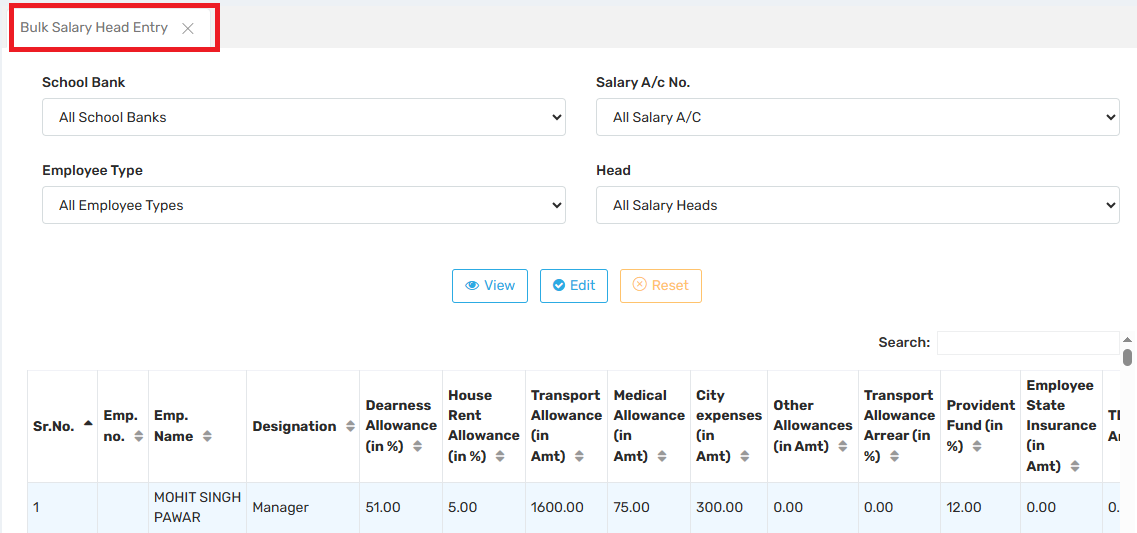
Task: Click the View button
Action: tap(490, 285)
